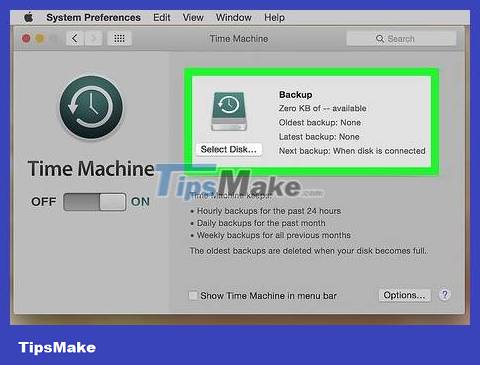Screen dimensions: 480x365
Task: Open the Apple menu
Action: click(29, 17)
